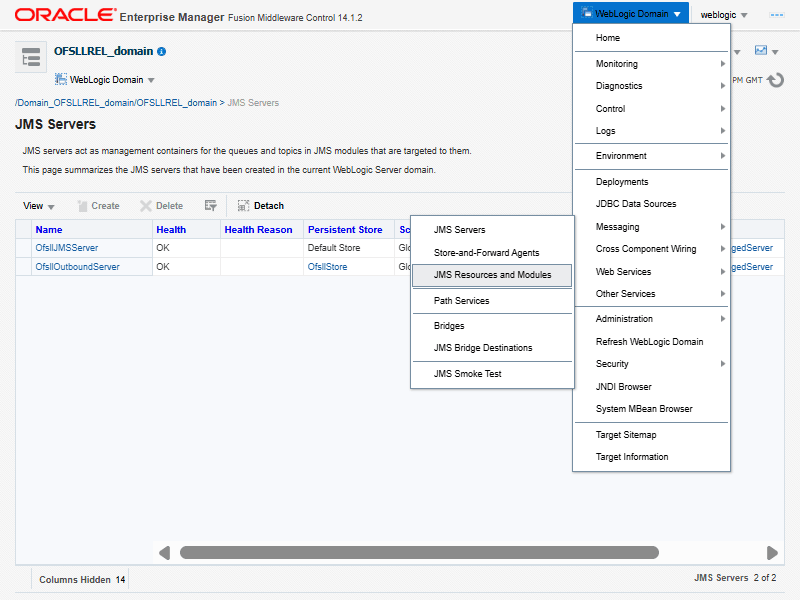Open Other Services menu entry

[652, 293]
